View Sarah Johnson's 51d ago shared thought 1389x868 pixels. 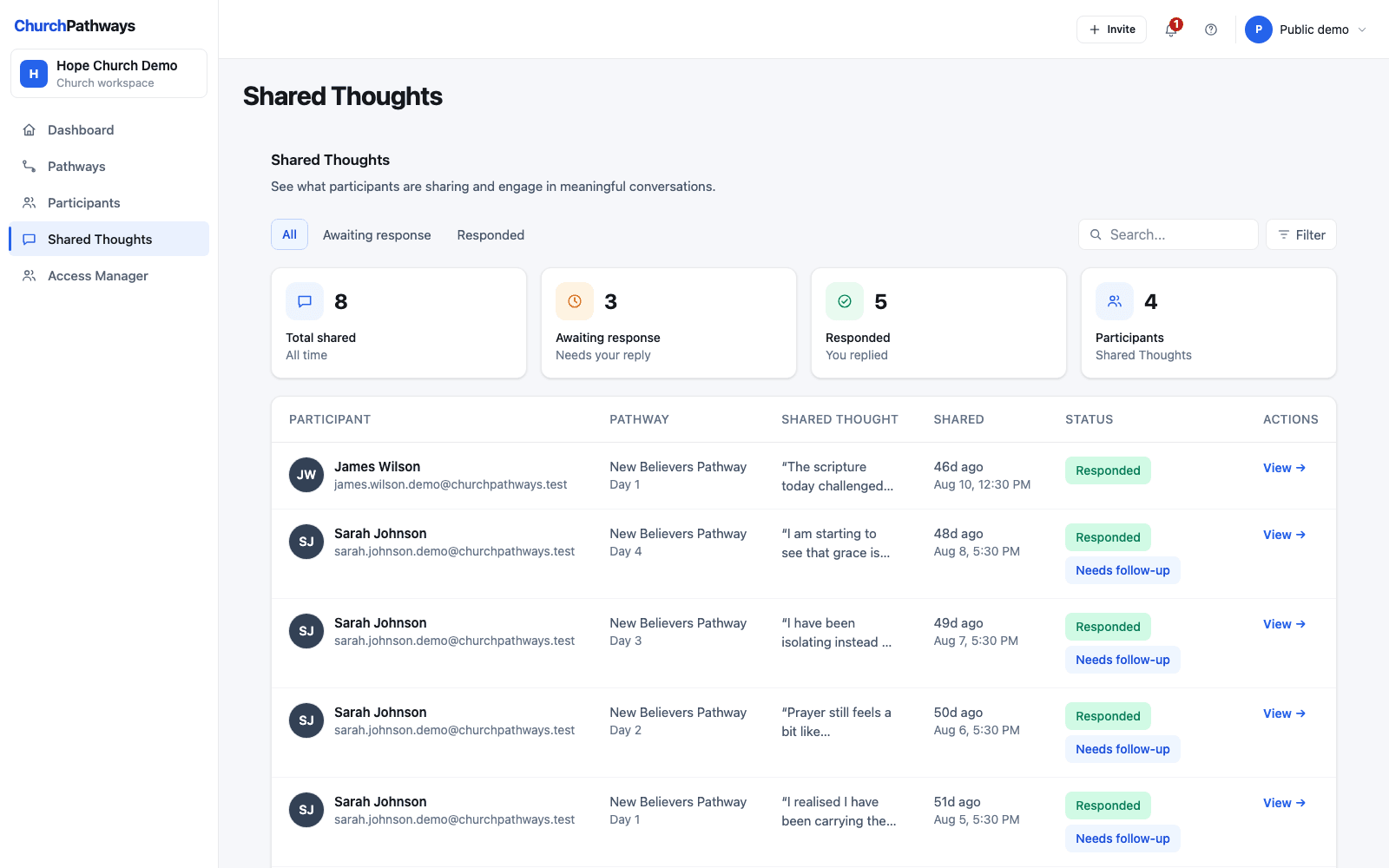(1284, 803)
